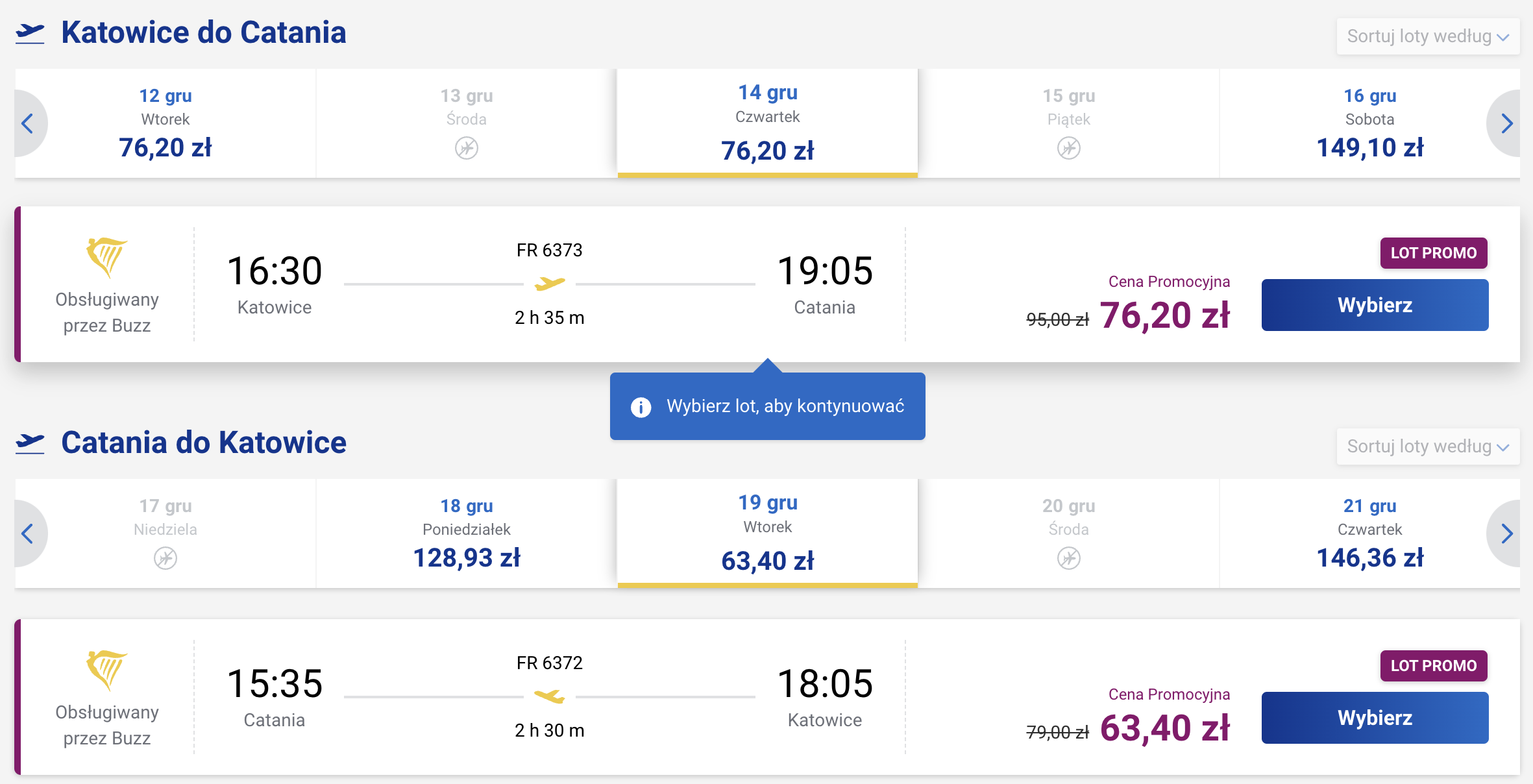Click LOT PROMO badge on outbound flight
Screen dimensions: 1533x784
pos(1434,253)
